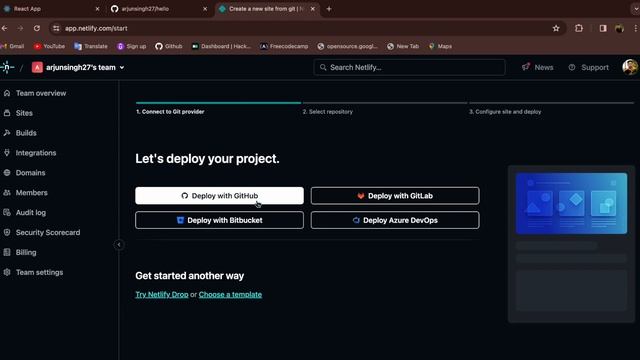This screenshot has width=640, height=360.
Task: Open a new browser tab
Action: coord(329,9)
